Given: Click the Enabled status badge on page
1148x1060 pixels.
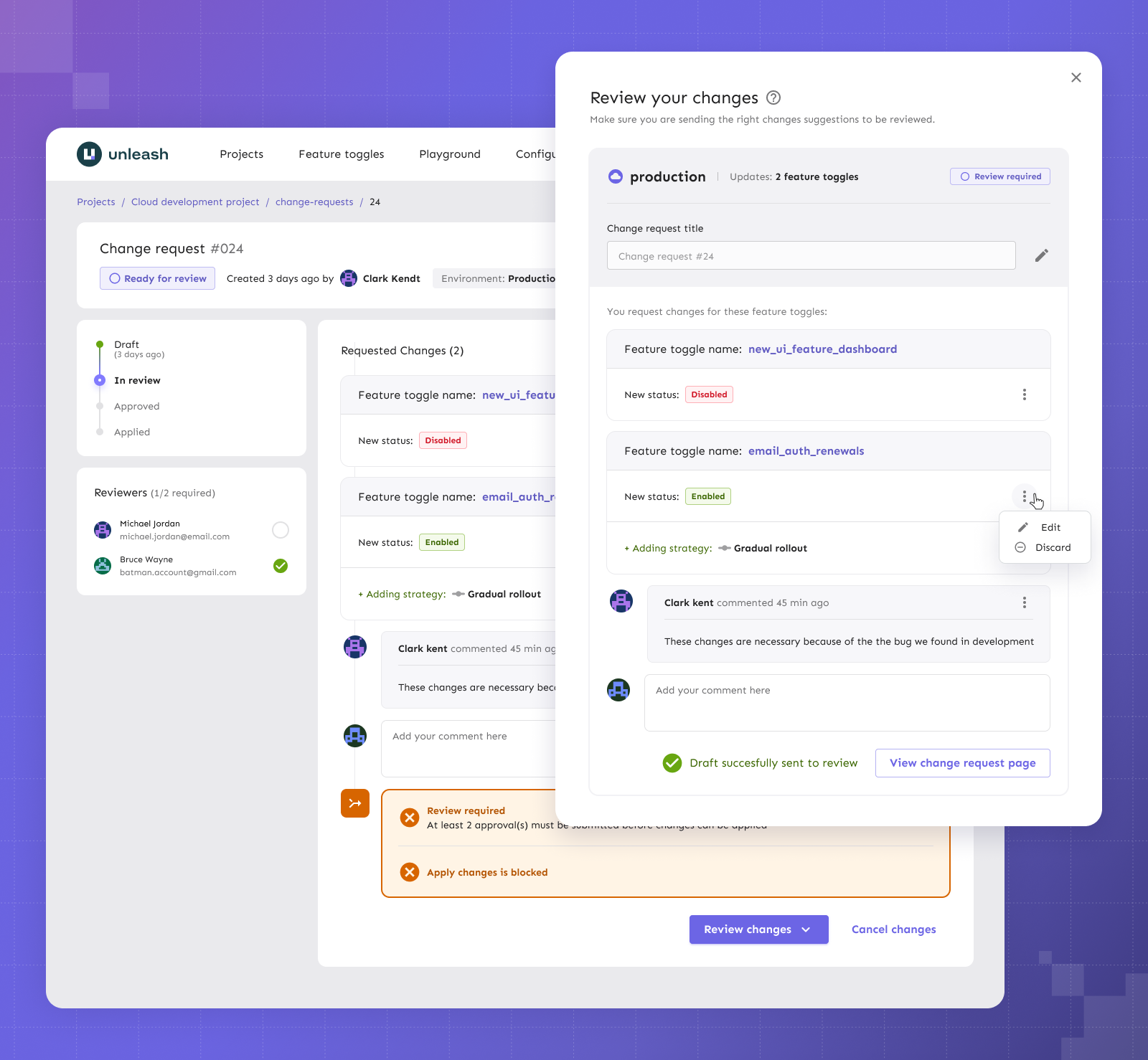Looking at the screenshot, I should pos(442,542).
